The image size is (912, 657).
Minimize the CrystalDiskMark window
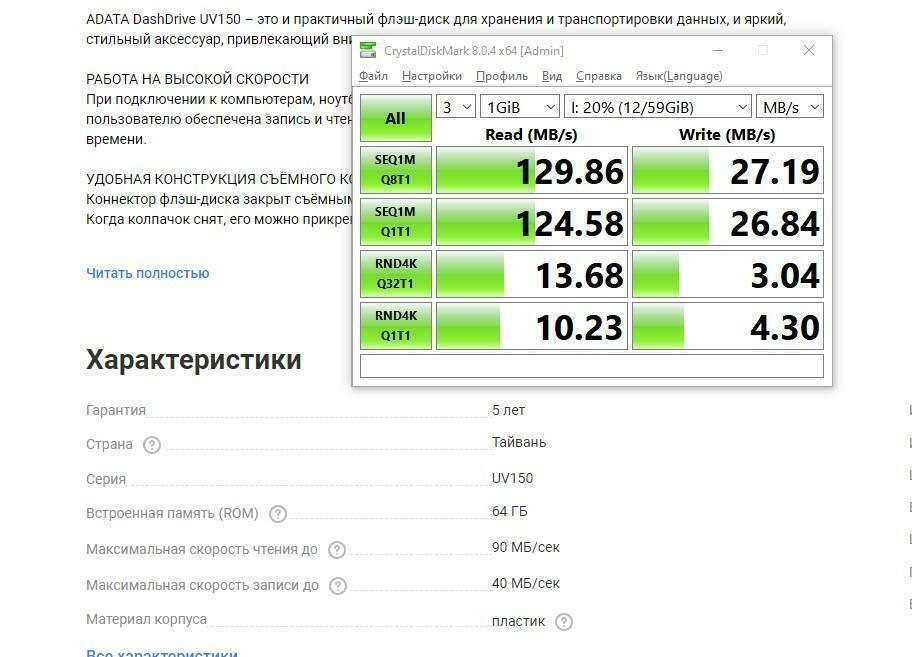pos(718,51)
